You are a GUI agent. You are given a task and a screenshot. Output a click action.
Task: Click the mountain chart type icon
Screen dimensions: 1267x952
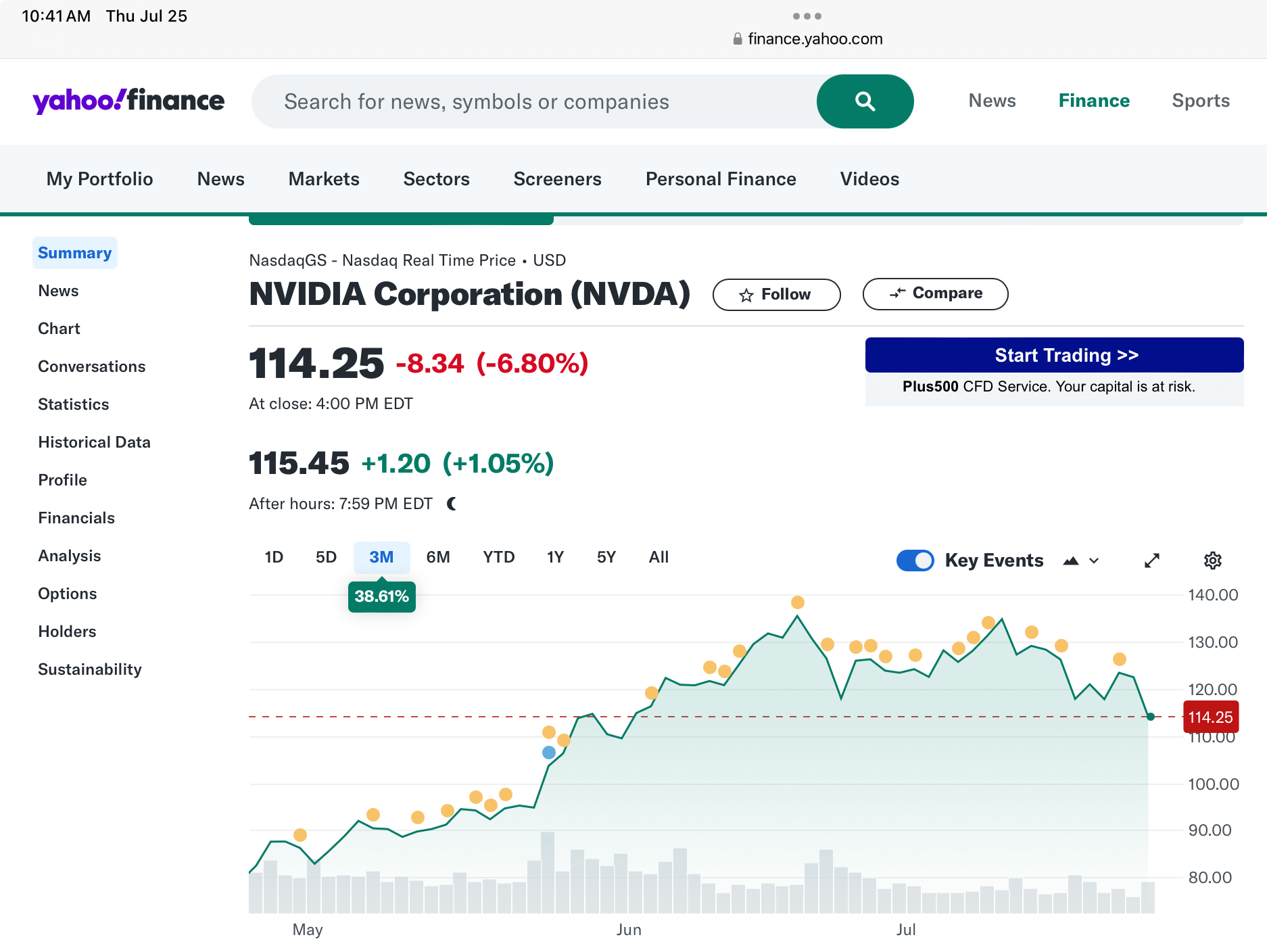(x=1071, y=561)
